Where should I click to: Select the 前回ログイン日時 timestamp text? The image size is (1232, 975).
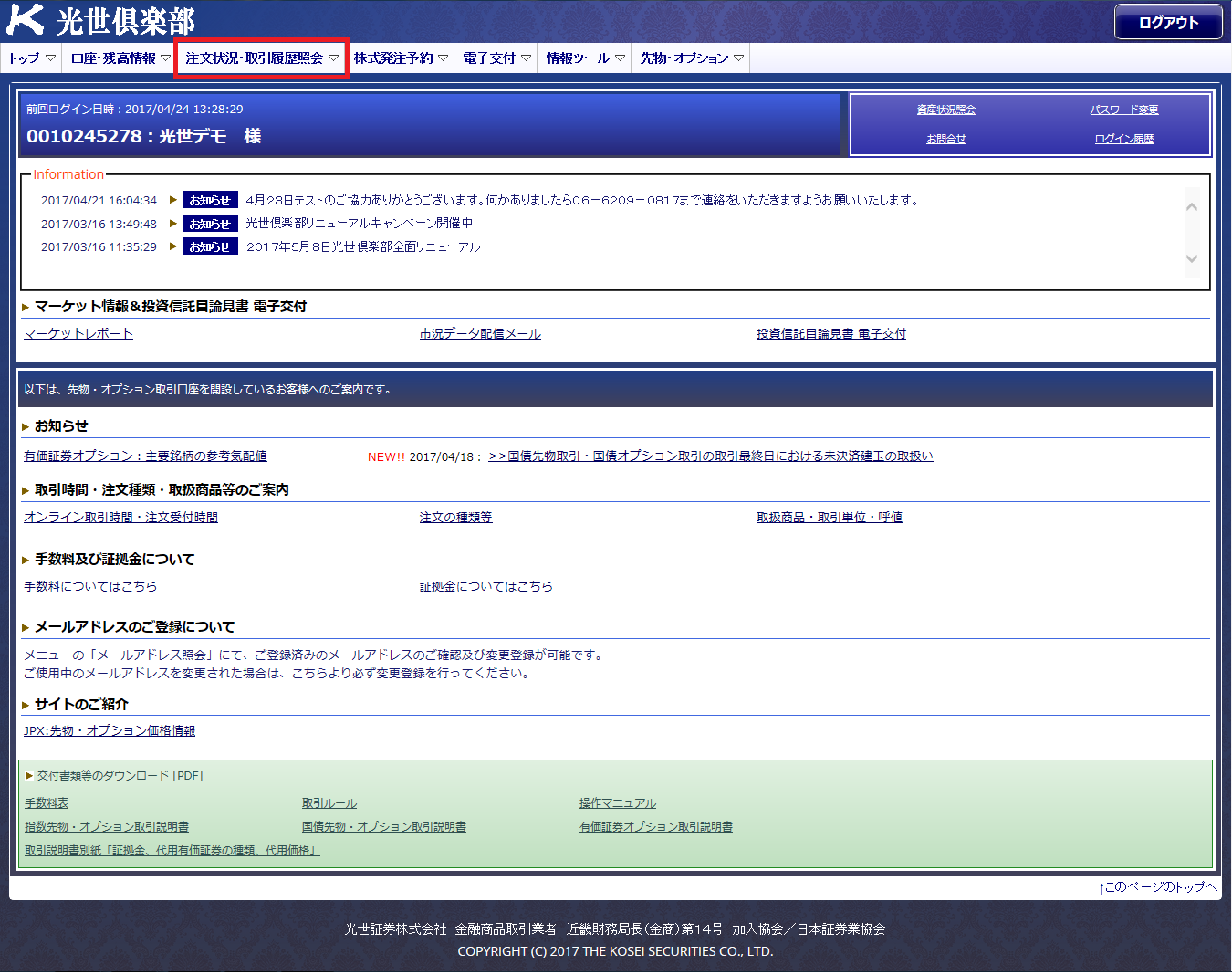[x=135, y=109]
